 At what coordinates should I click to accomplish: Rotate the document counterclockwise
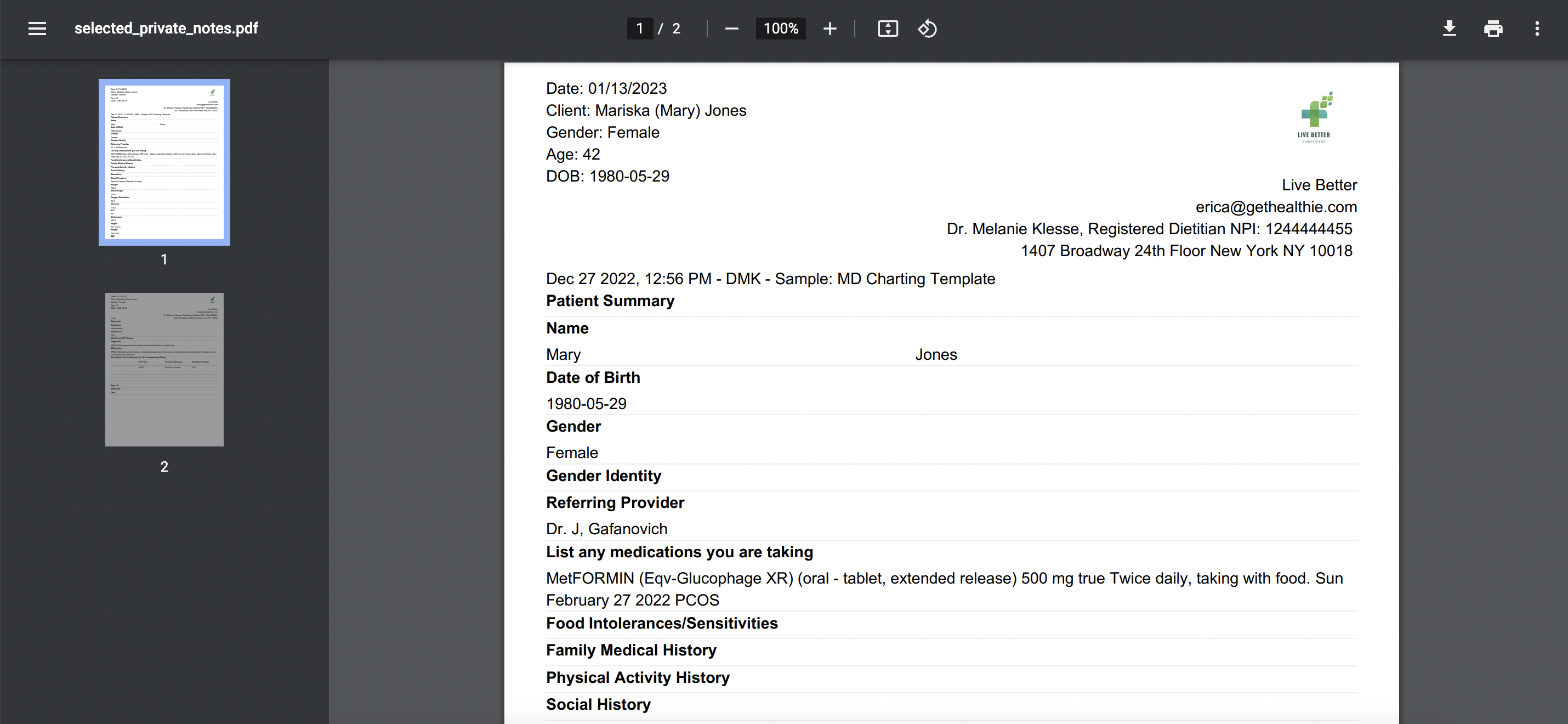point(927,29)
